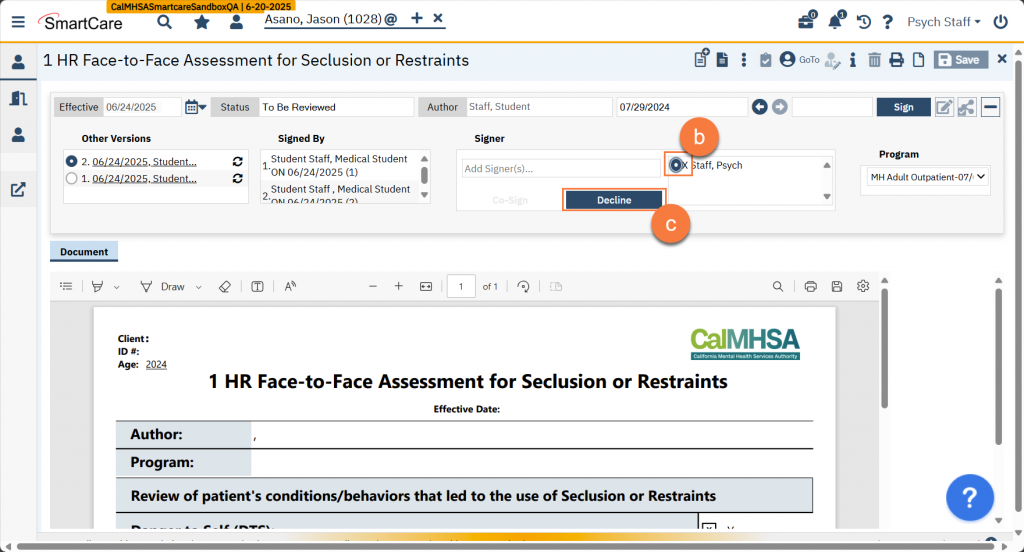Switch to the Document tab

[x=84, y=252]
